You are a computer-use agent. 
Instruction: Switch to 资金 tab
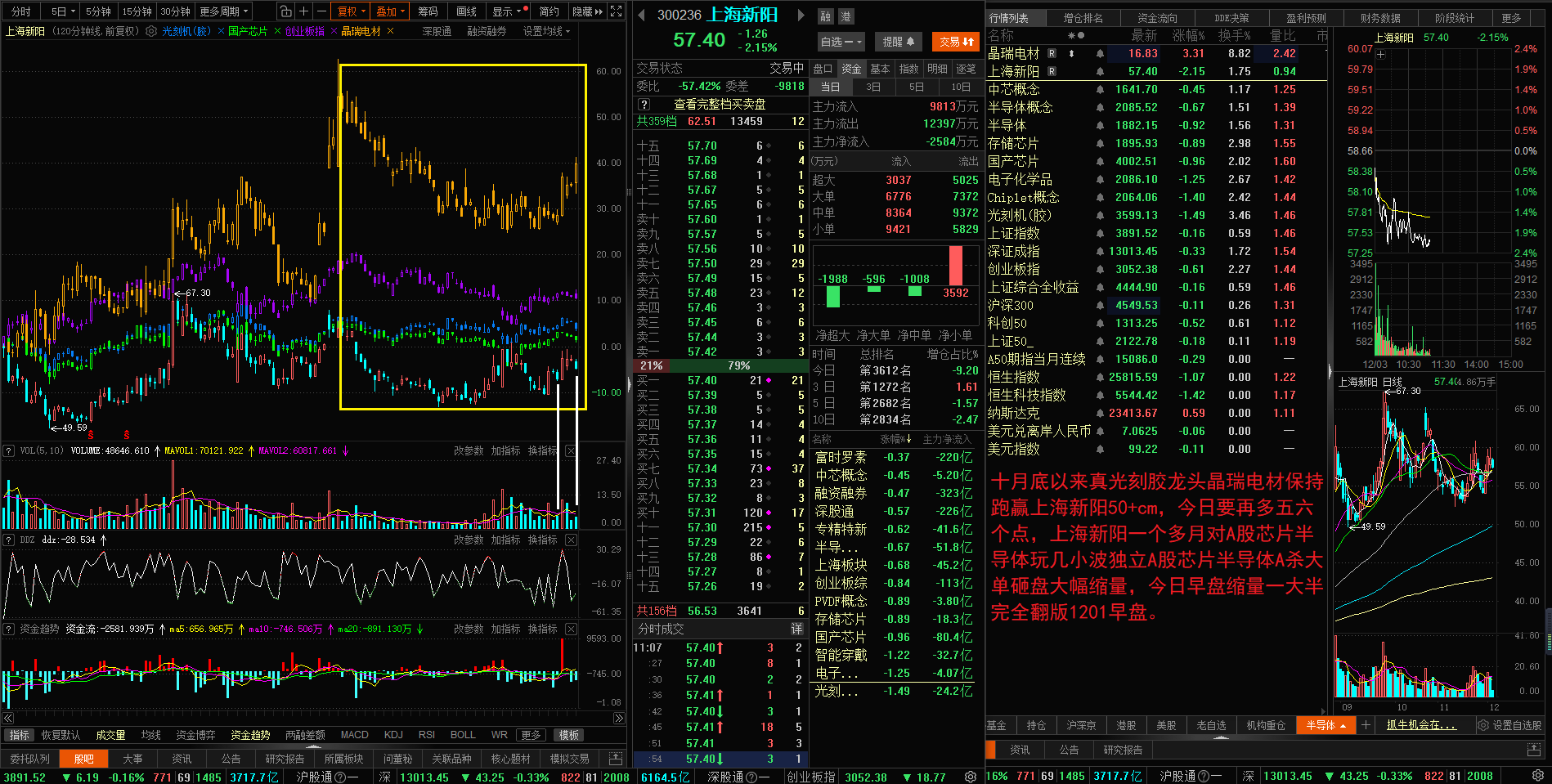coord(851,69)
